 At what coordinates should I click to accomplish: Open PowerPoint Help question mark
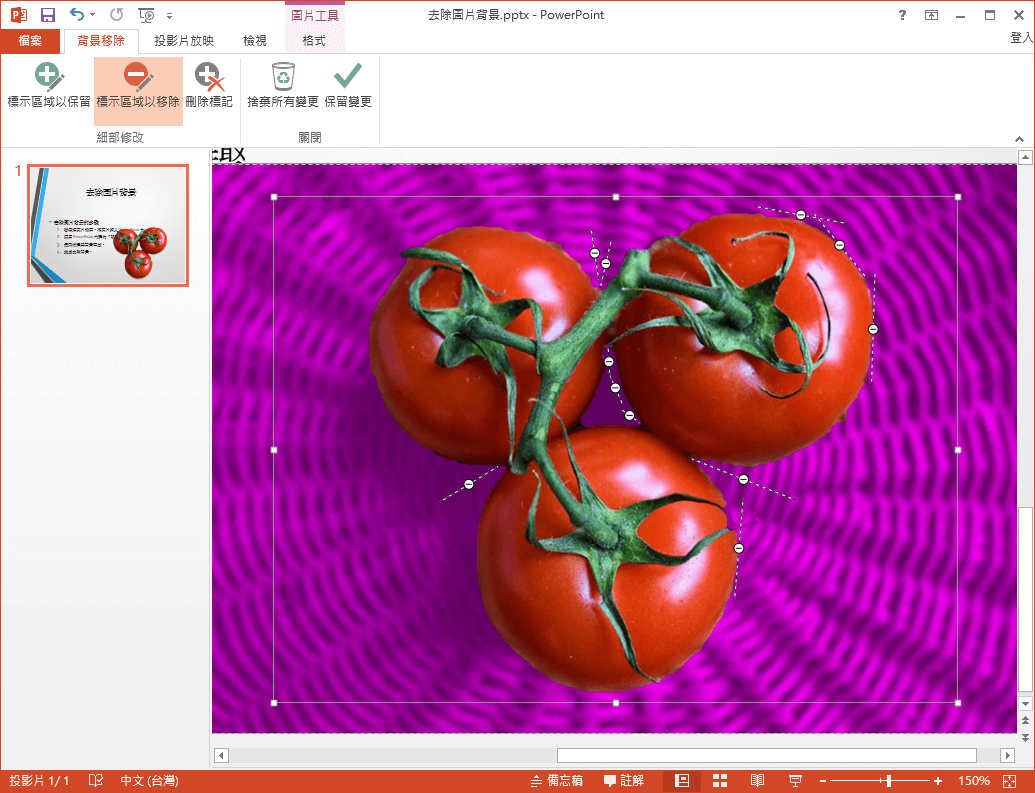(902, 15)
